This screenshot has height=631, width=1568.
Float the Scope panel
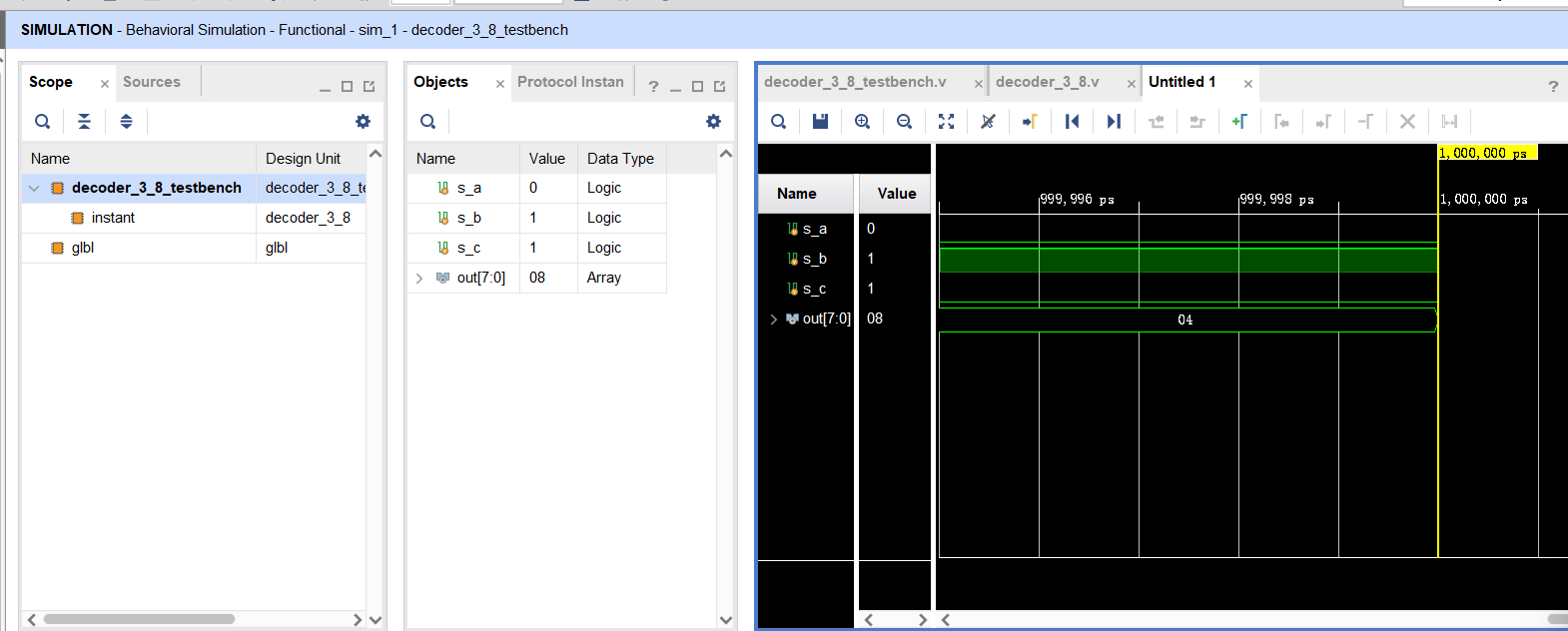click(x=369, y=87)
